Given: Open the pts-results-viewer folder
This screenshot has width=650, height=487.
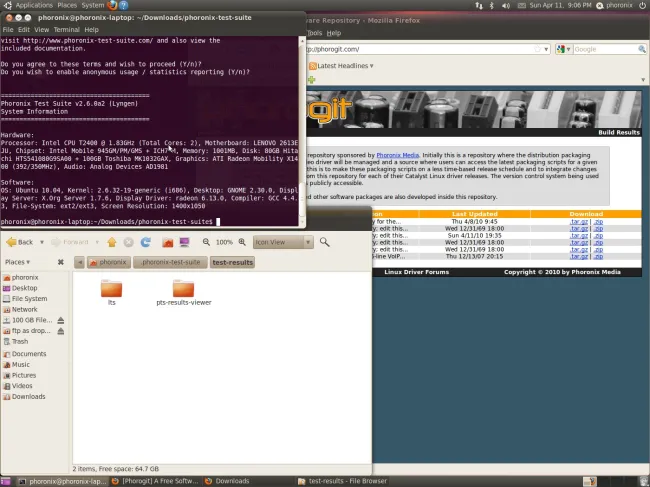Looking at the screenshot, I should pos(184,293).
